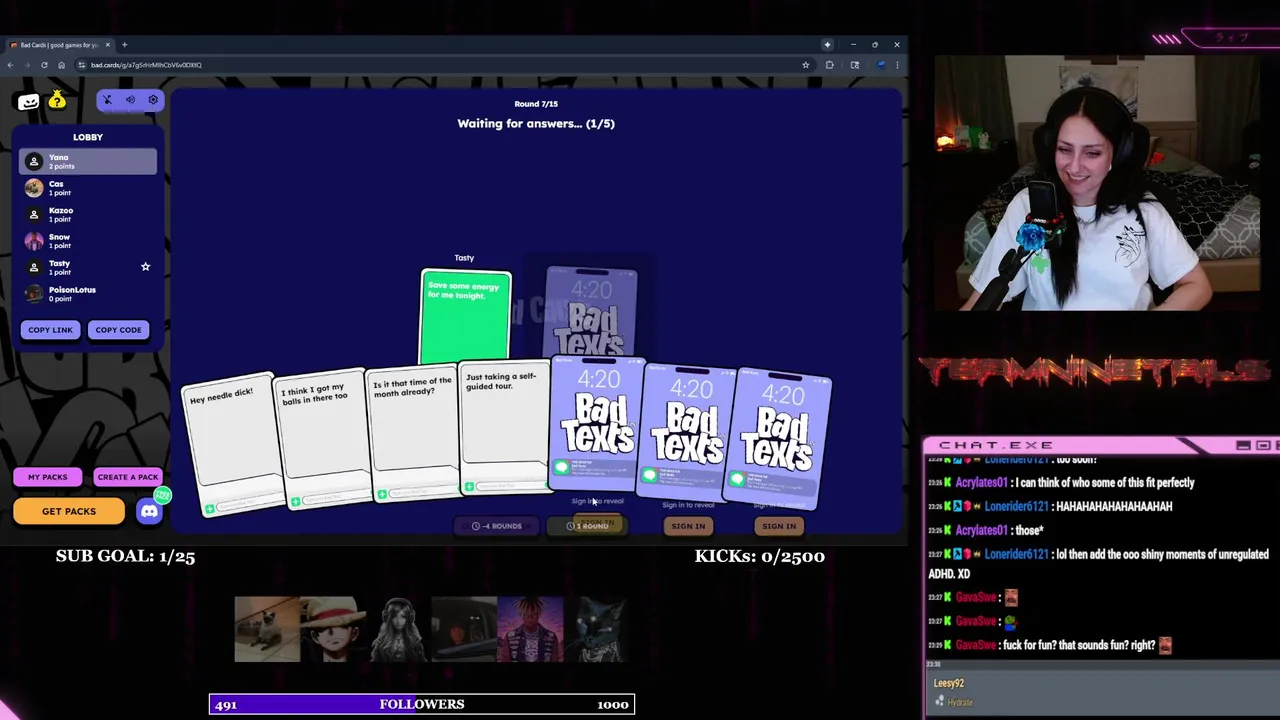Image resolution: width=1280 pixels, height=720 pixels.
Task: Click CREATE A PACK button
Action: 127,477
